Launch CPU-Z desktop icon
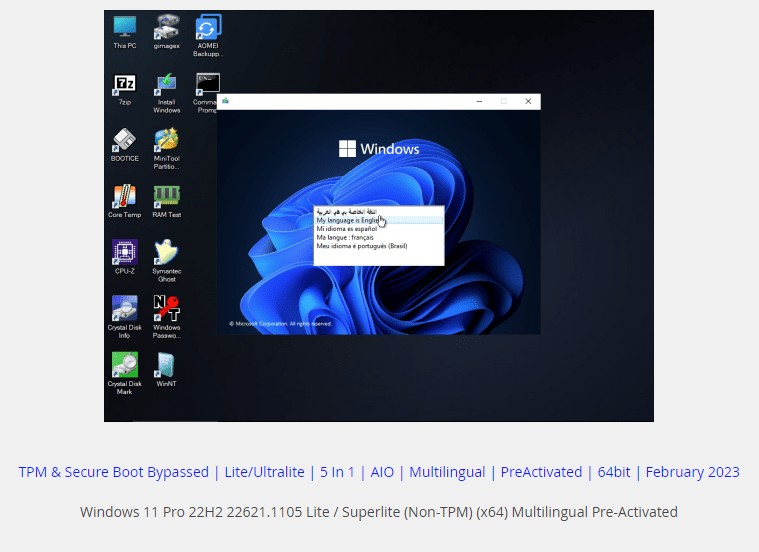759x552 pixels. (x=124, y=257)
